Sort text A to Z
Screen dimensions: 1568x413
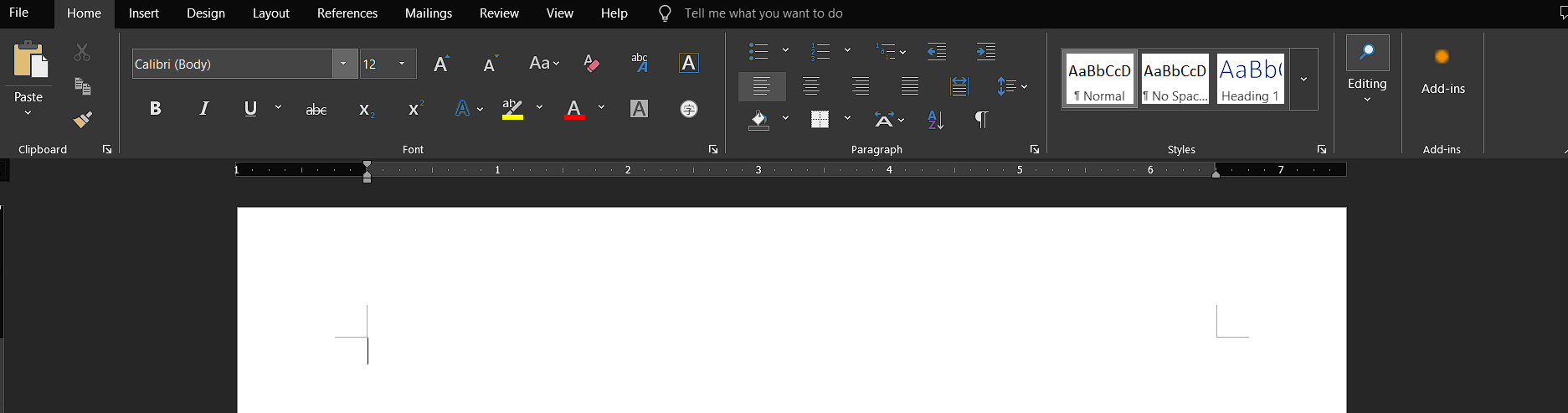pyautogui.click(x=936, y=120)
